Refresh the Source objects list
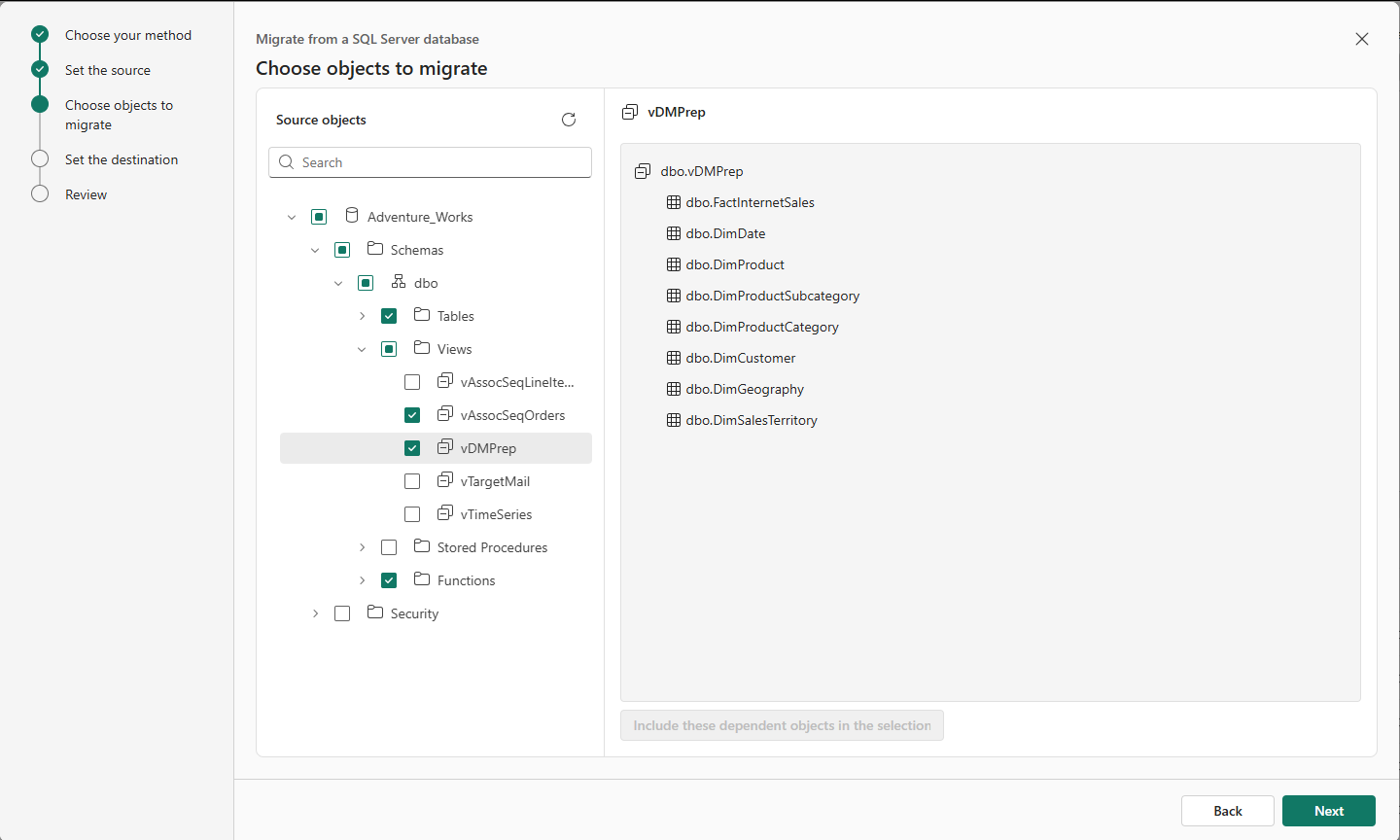 pyautogui.click(x=569, y=120)
